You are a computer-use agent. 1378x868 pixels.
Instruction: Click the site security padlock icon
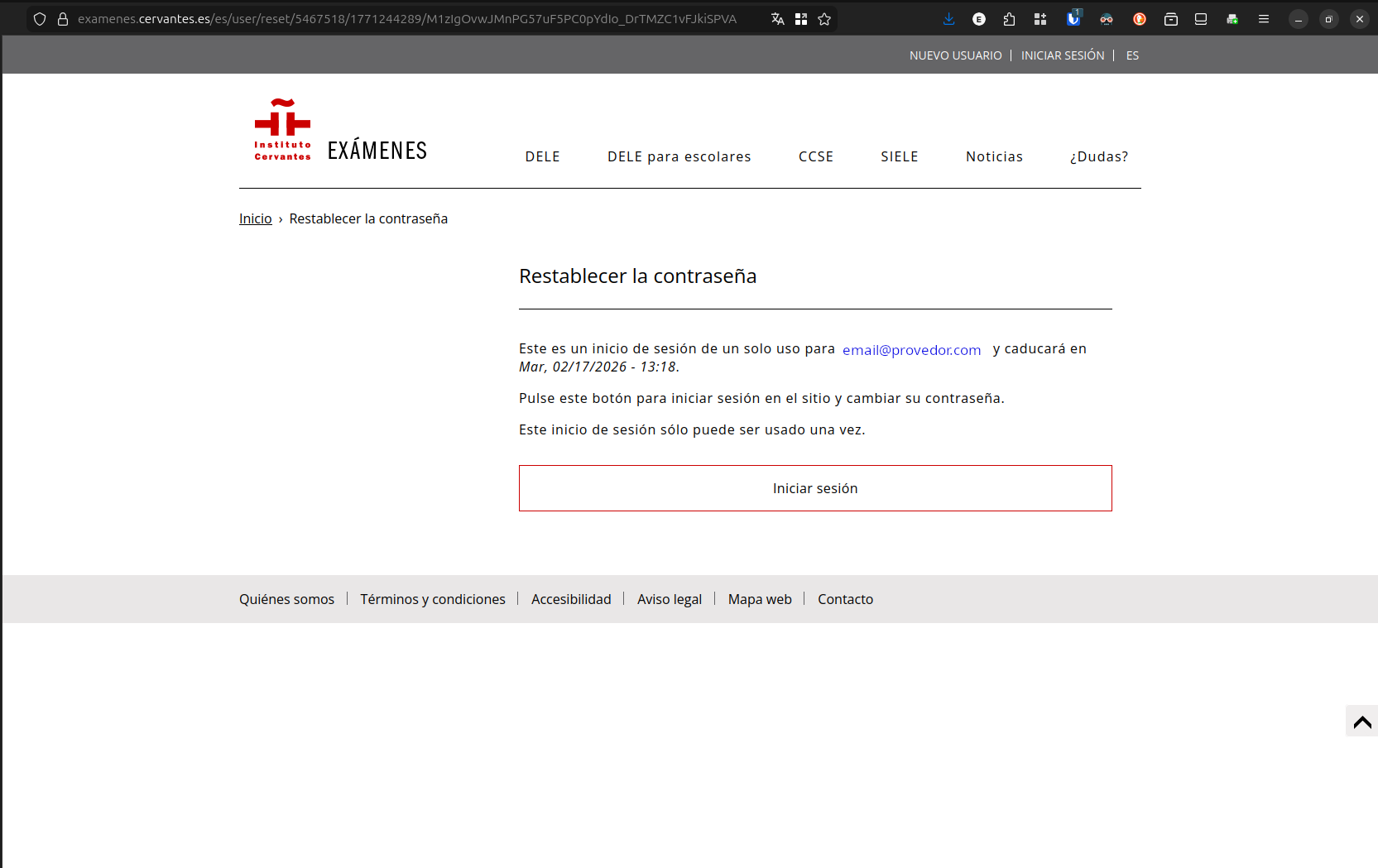click(63, 19)
